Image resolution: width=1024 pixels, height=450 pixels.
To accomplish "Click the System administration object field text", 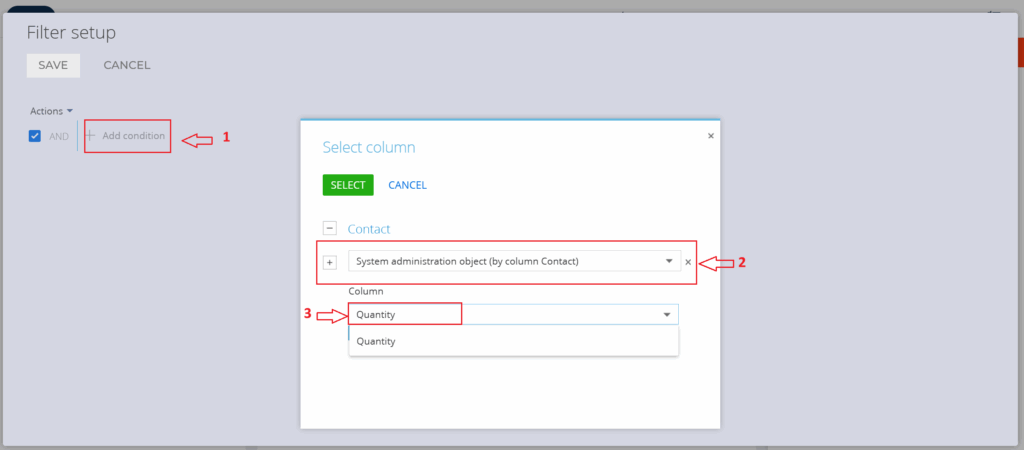I will coord(467,262).
